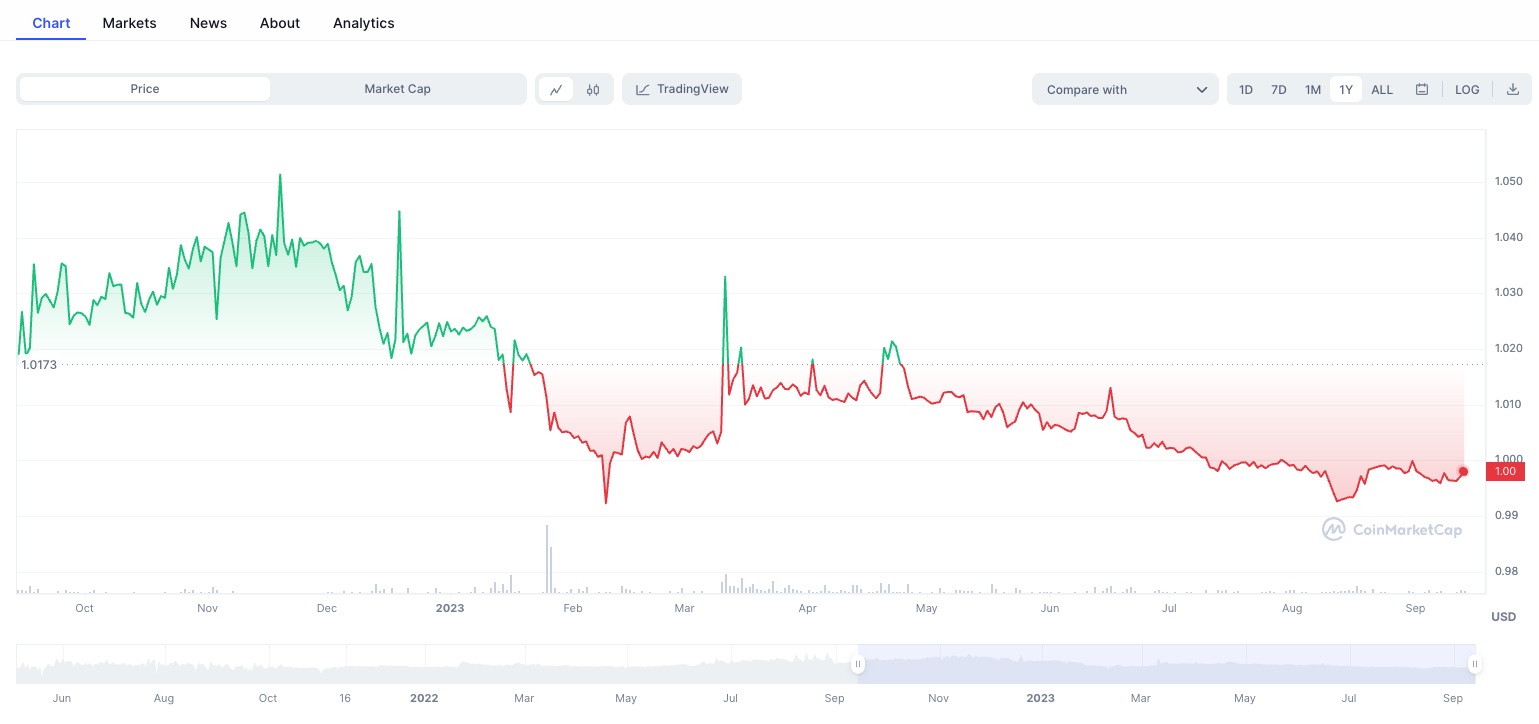
Task: Download the chart data via download icon
Action: point(1513,89)
